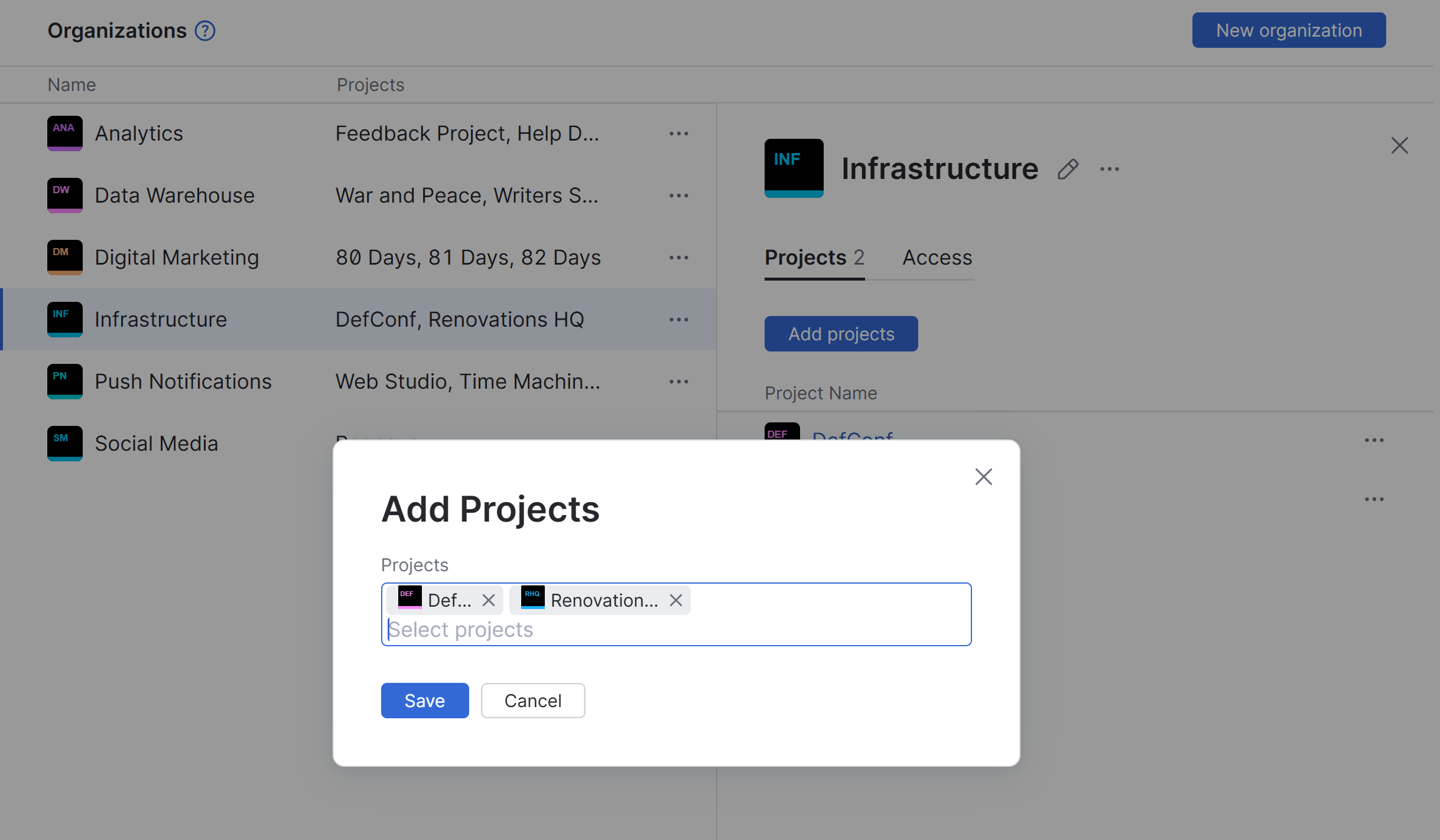Remove the Def... project chip

pyautogui.click(x=489, y=600)
